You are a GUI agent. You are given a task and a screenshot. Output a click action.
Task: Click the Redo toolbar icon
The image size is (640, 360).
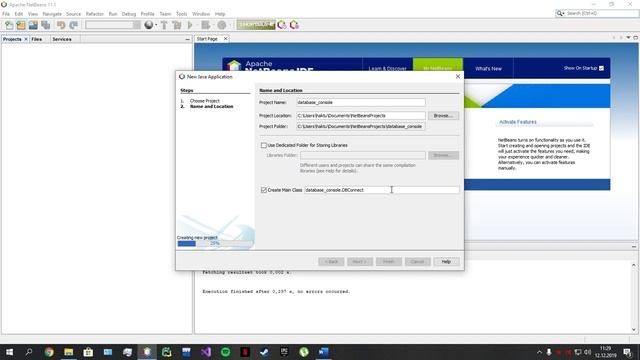click(x=73, y=25)
